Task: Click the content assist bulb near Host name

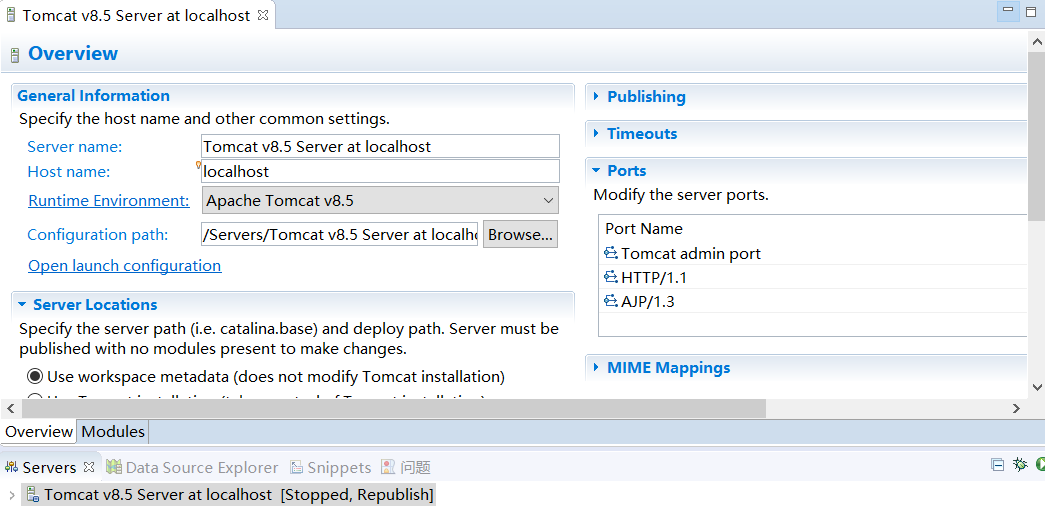Action: [x=198, y=165]
